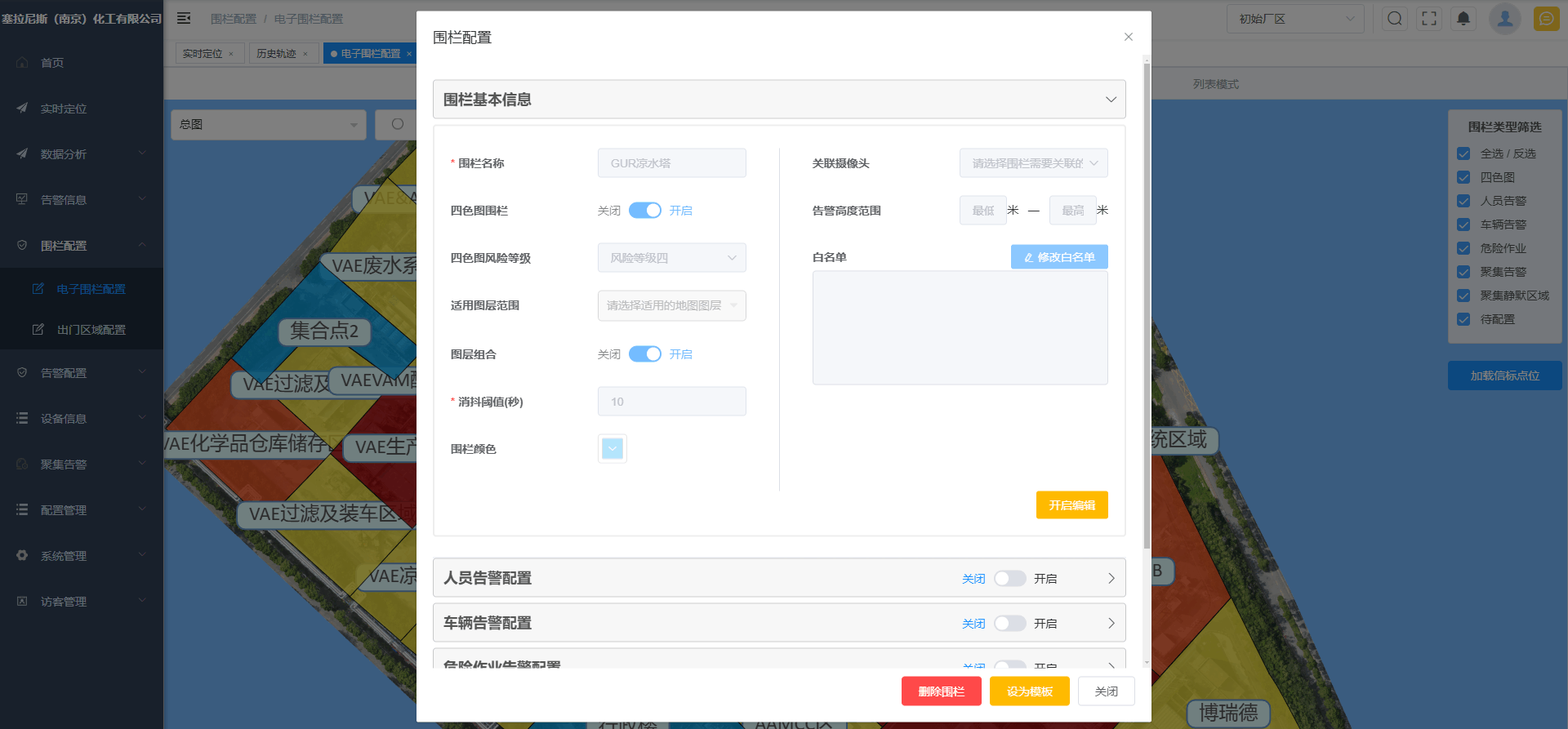Uncheck the 聚集告警 filter checkbox

[1463, 272]
